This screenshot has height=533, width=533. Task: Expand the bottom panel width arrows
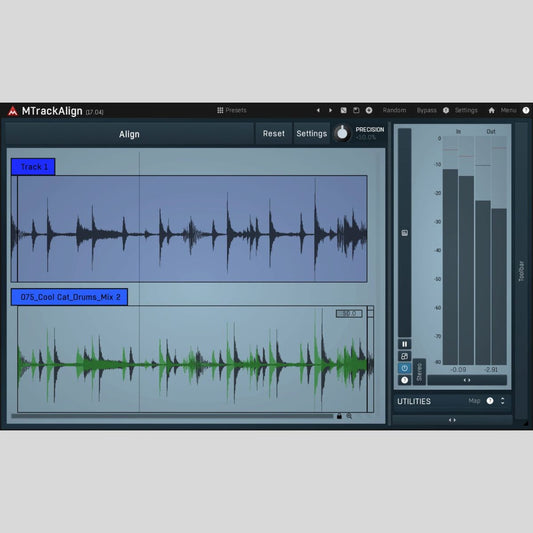452,420
